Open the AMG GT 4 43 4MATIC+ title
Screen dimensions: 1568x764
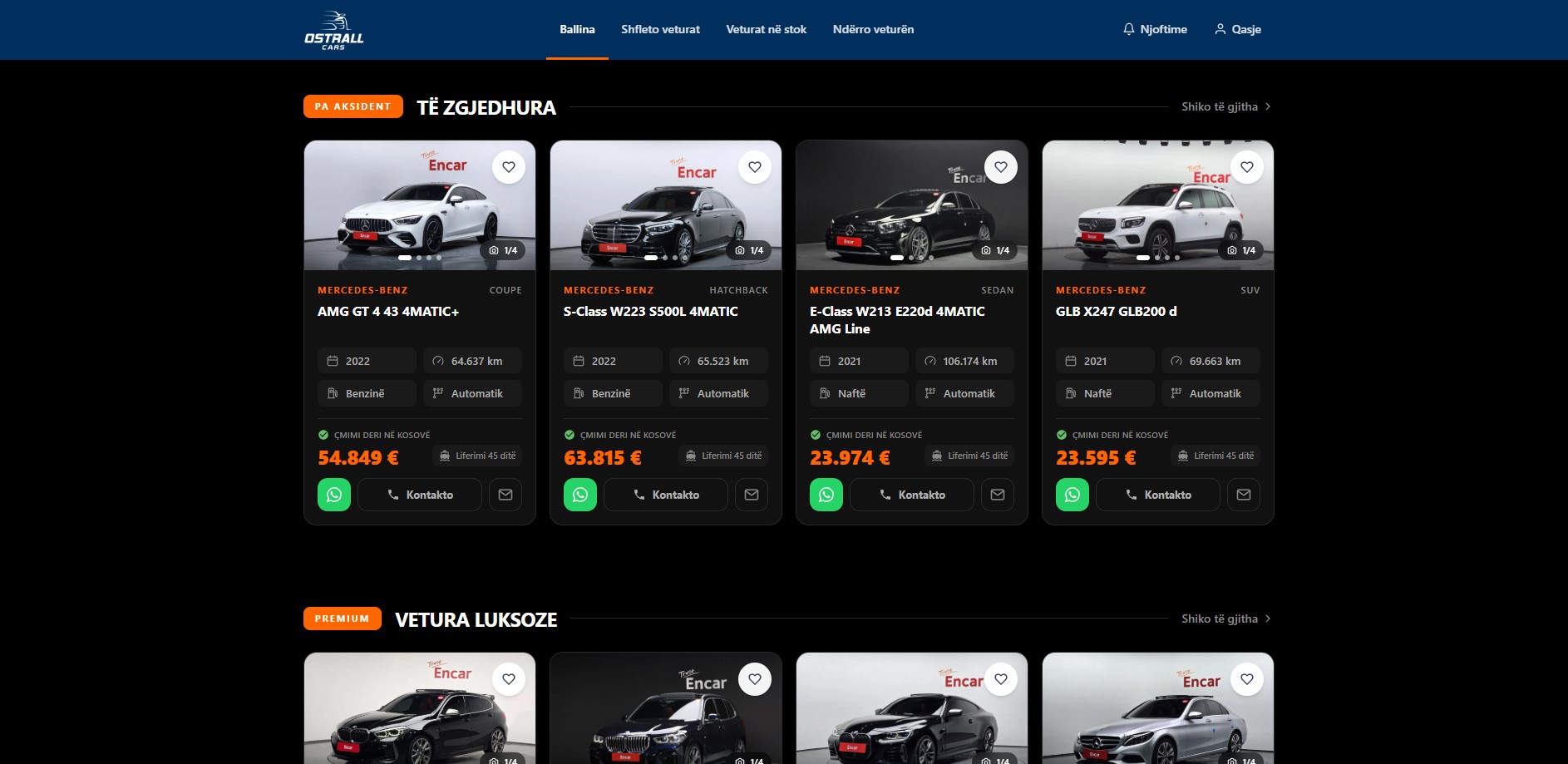tap(388, 312)
